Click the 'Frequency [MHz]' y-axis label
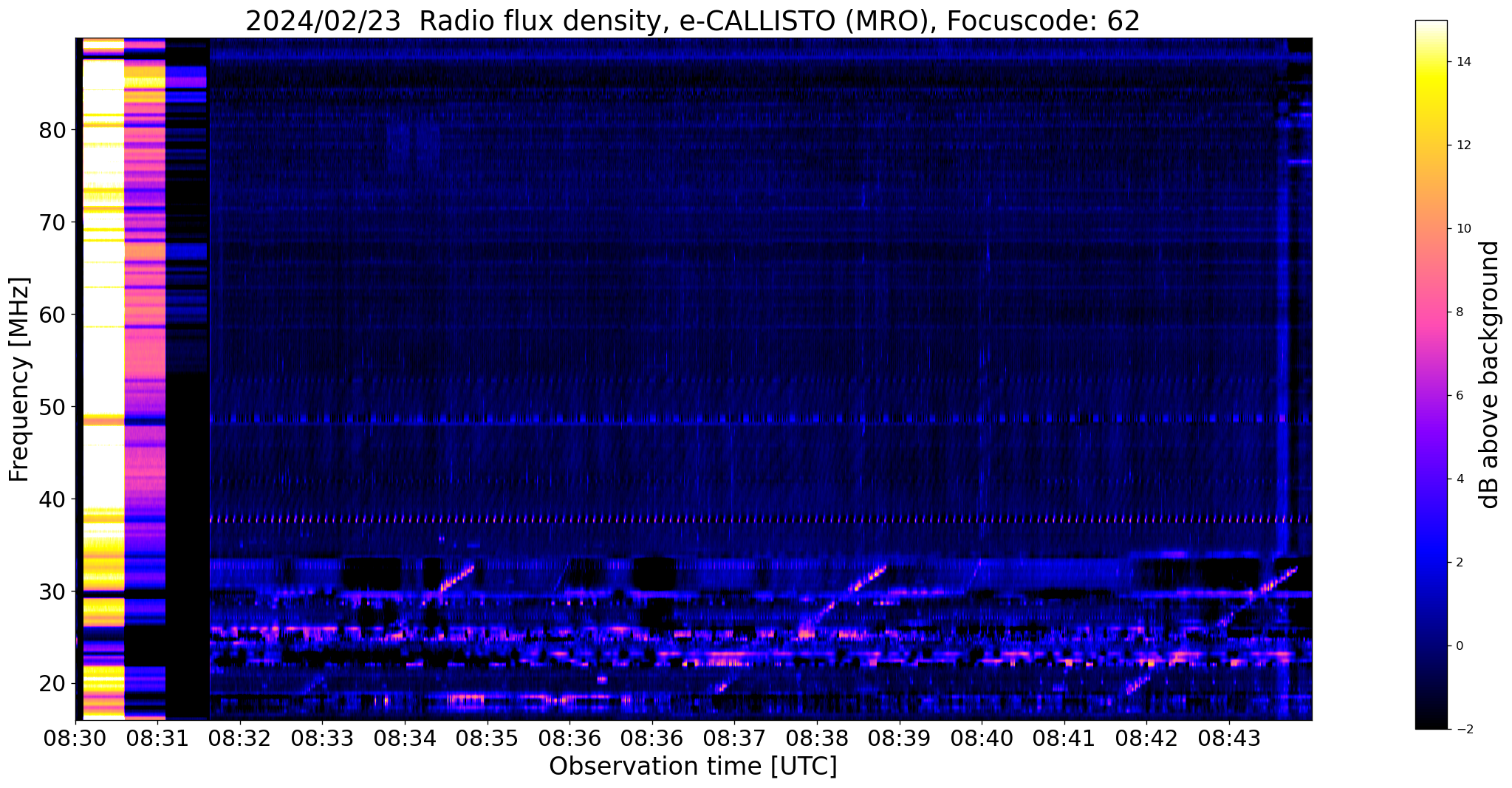 [20, 380]
